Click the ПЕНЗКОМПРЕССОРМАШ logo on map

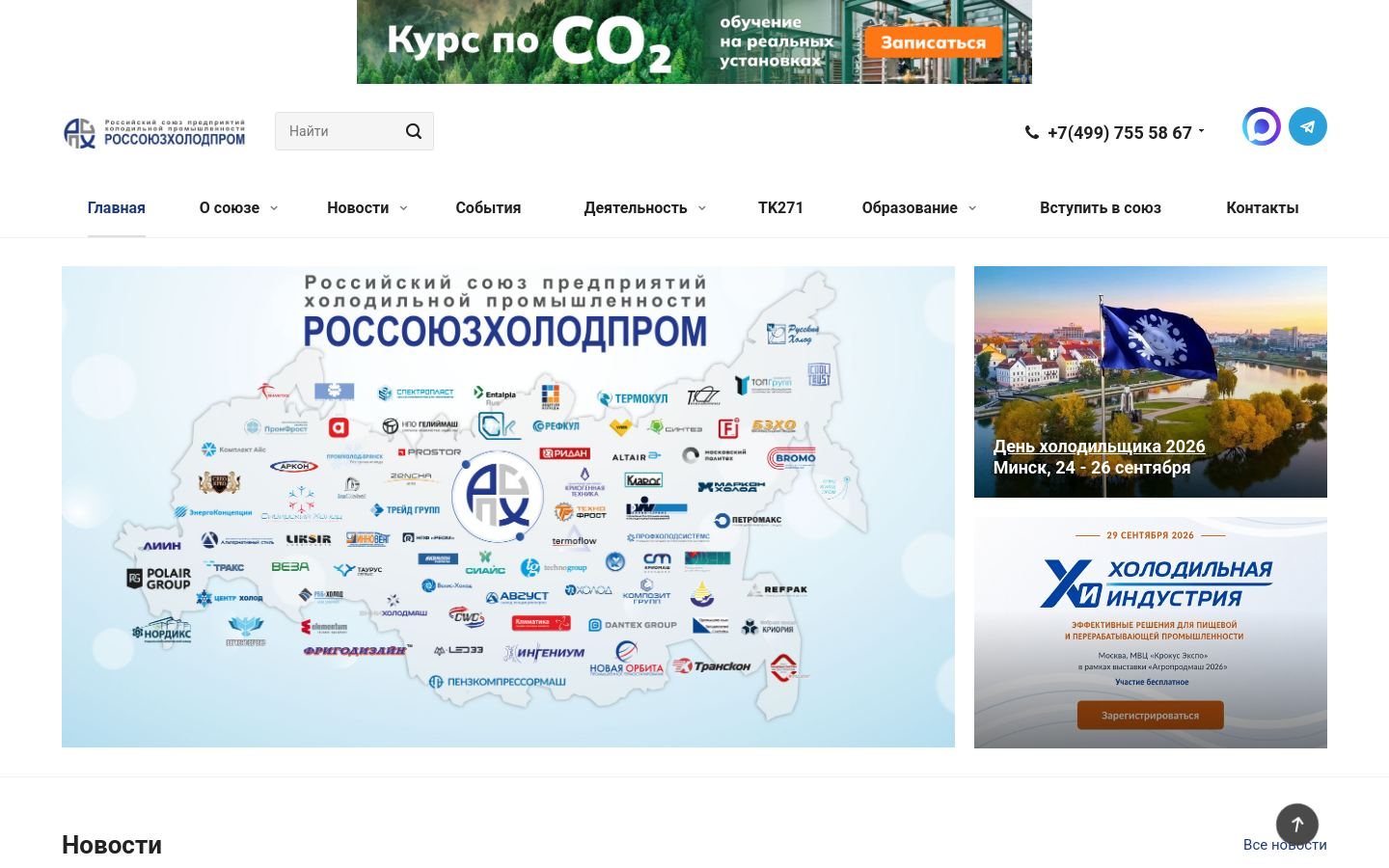pos(498,682)
